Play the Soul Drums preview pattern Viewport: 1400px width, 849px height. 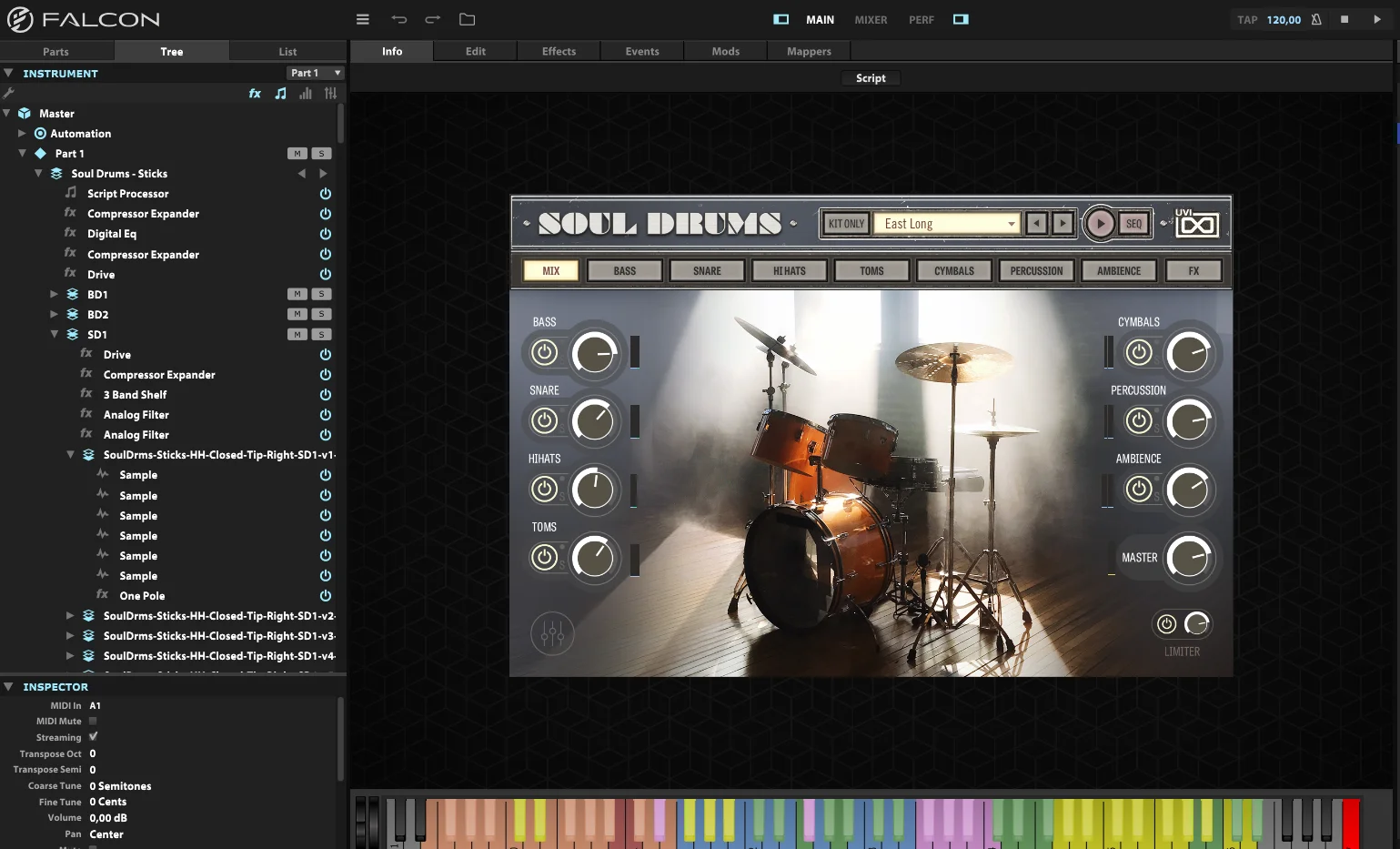[1100, 223]
